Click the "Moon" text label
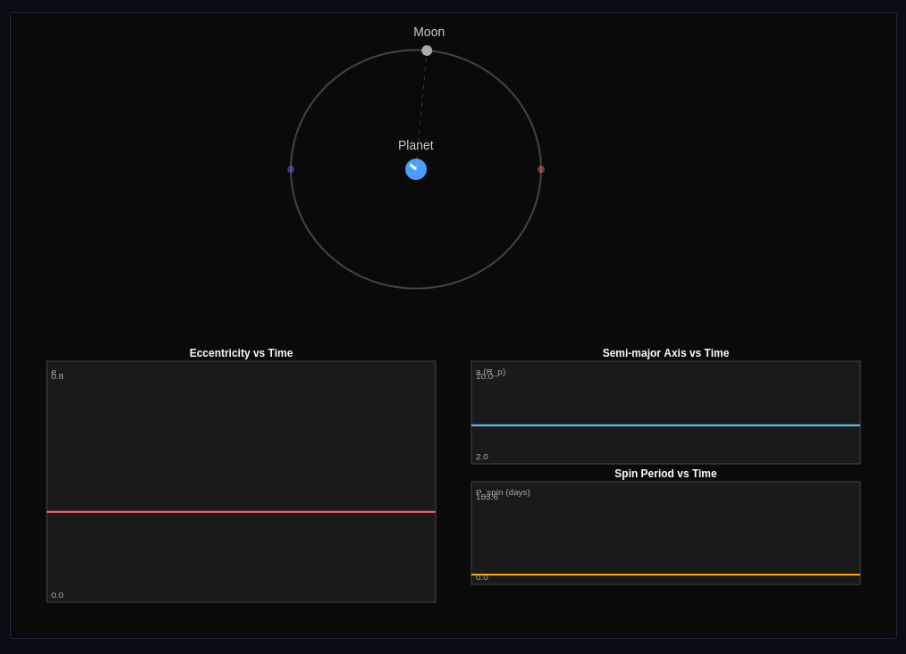 [429, 32]
